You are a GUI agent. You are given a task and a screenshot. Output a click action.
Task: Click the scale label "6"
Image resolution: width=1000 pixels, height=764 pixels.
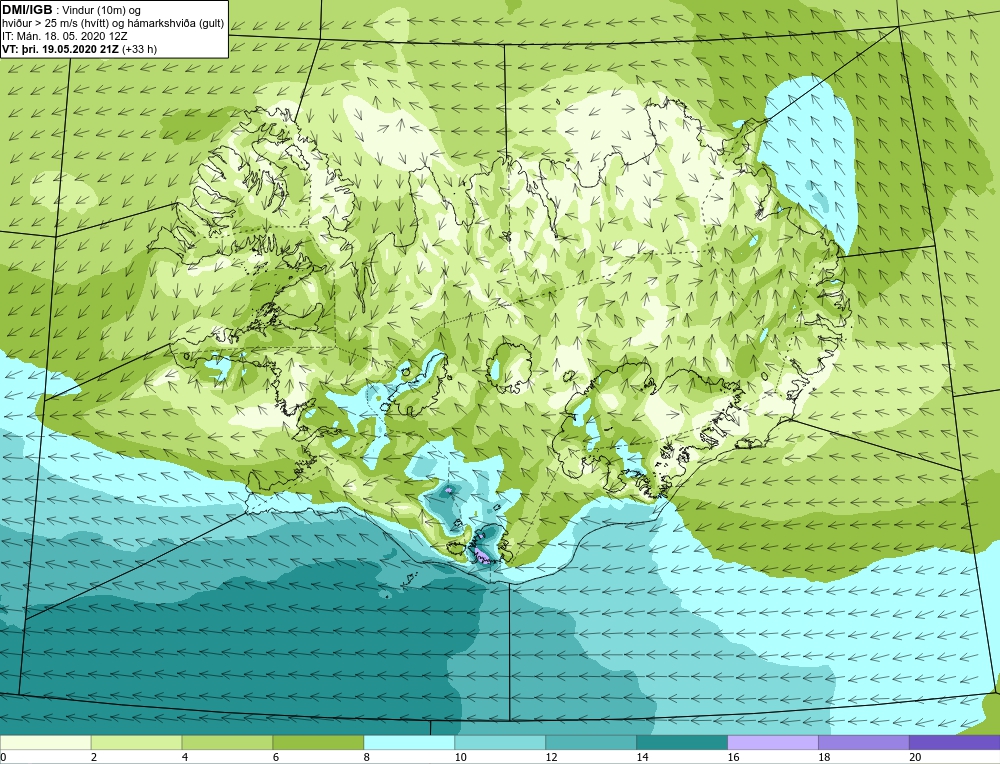276,757
